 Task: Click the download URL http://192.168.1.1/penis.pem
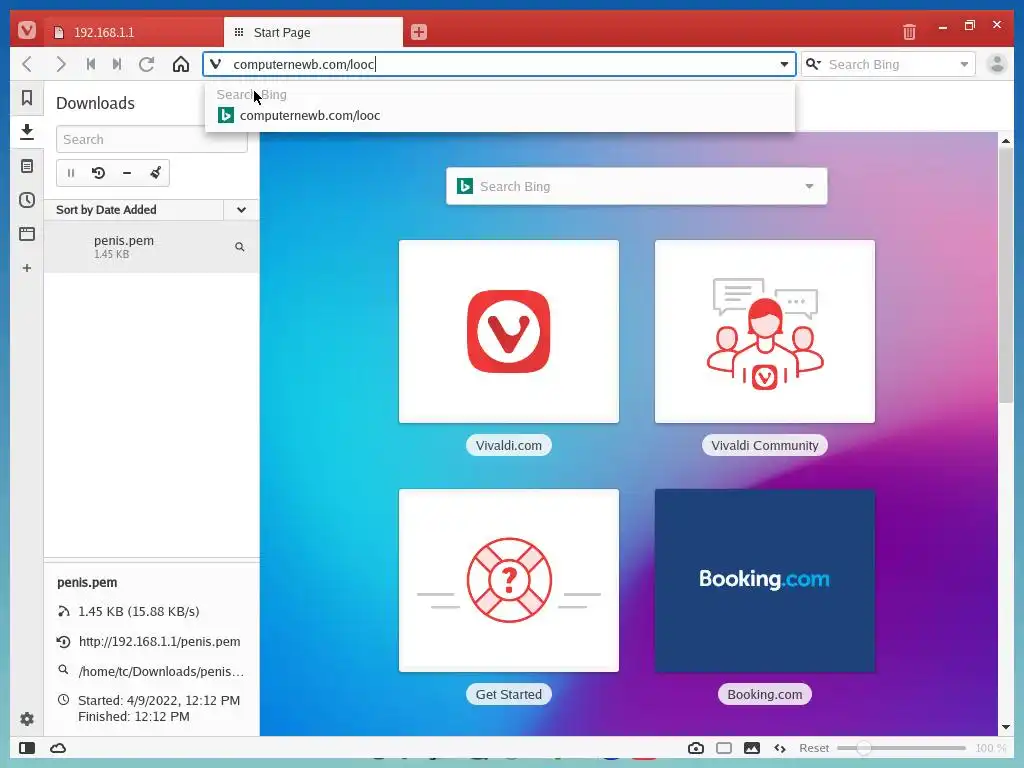[159, 641]
